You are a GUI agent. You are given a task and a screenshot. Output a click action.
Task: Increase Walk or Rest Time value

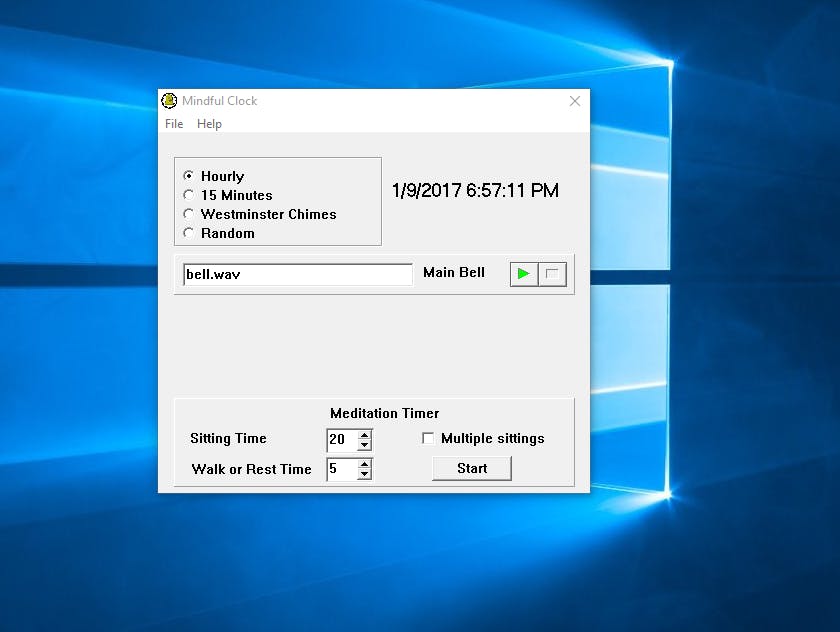point(364,464)
